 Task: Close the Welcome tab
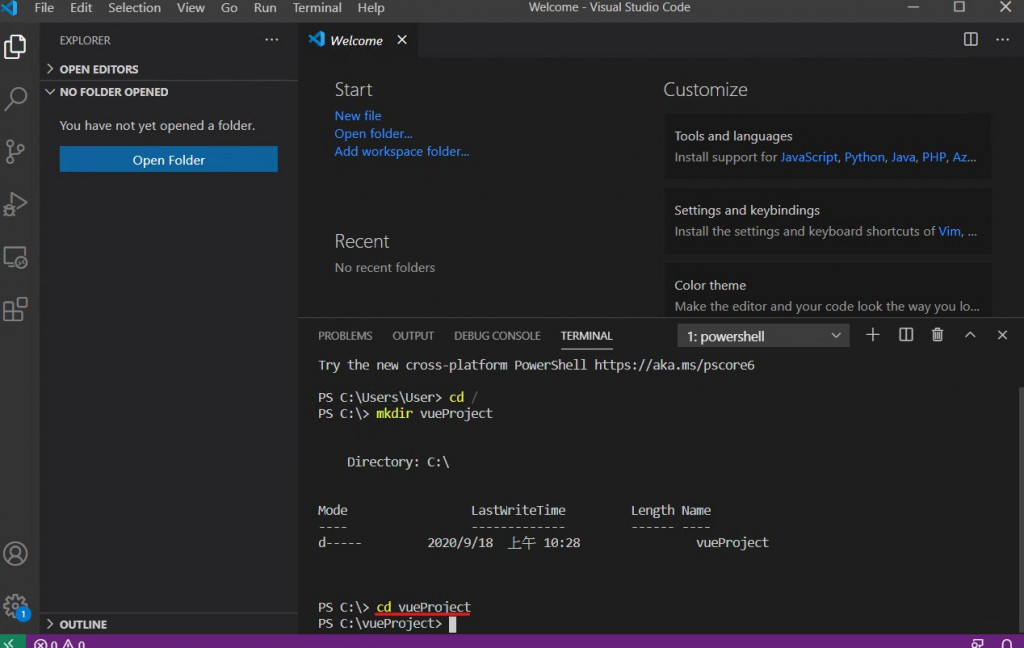[x=402, y=40]
